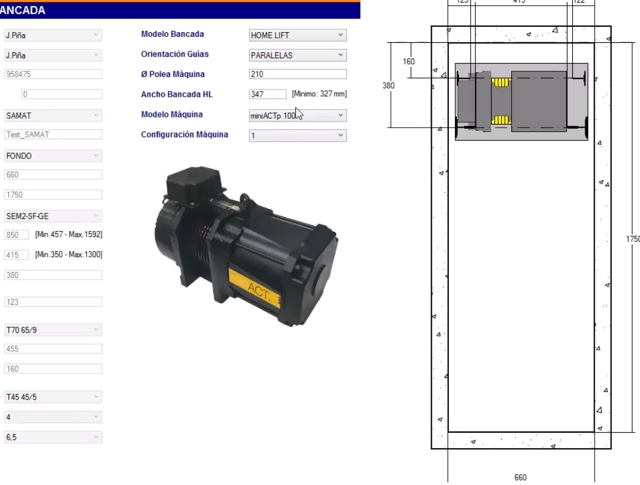Click the field containing 415

click(x=16, y=255)
